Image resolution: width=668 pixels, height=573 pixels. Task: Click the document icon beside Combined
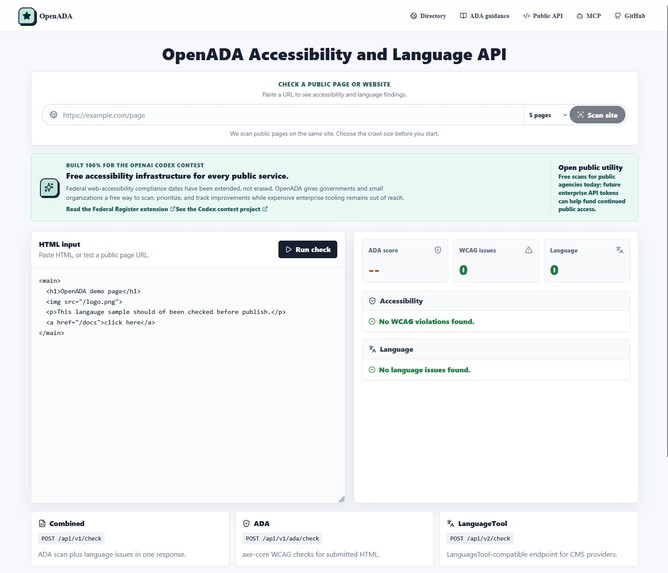tap(42, 524)
